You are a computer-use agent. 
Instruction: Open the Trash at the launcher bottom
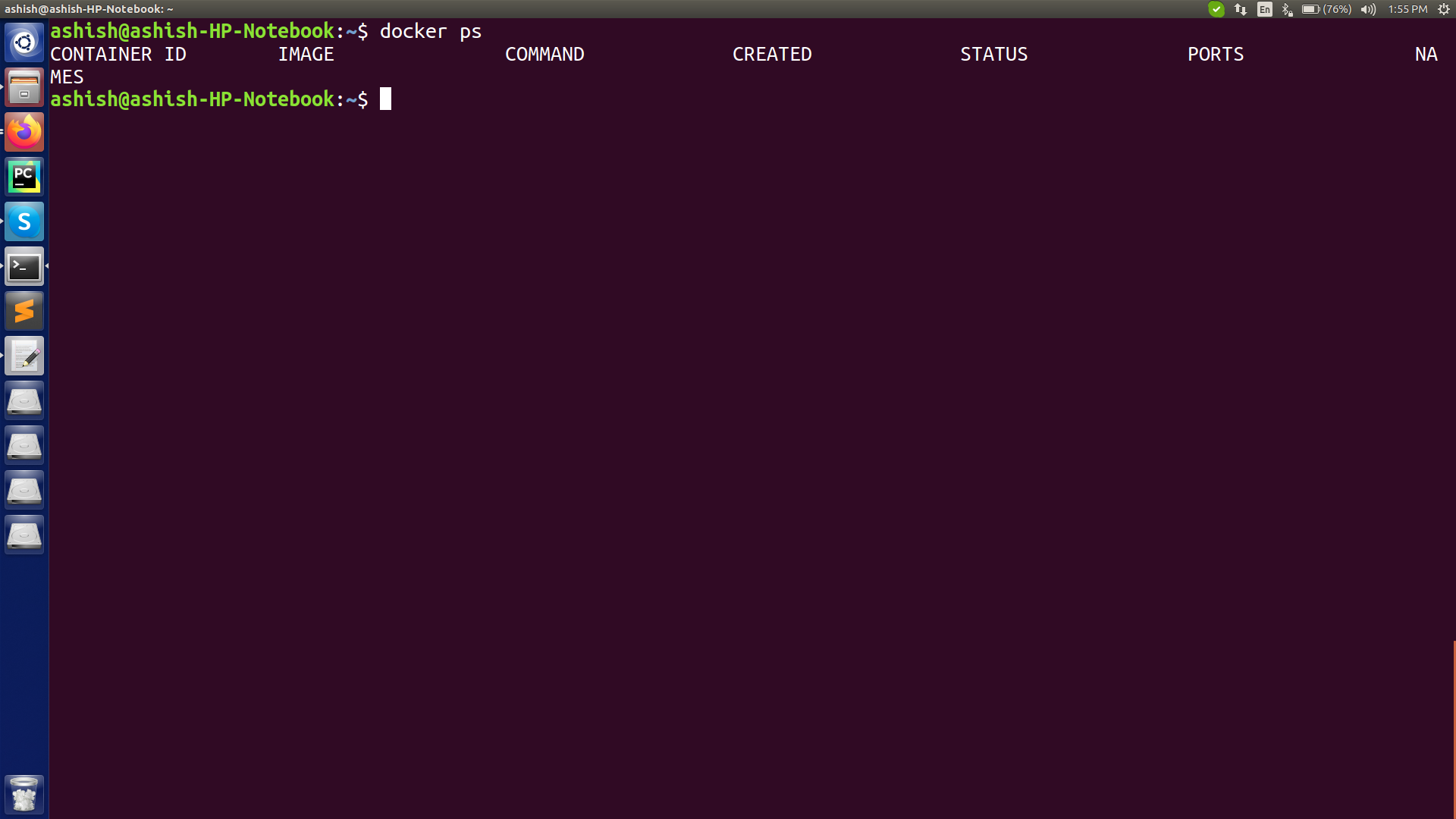pyautogui.click(x=24, y=794)
